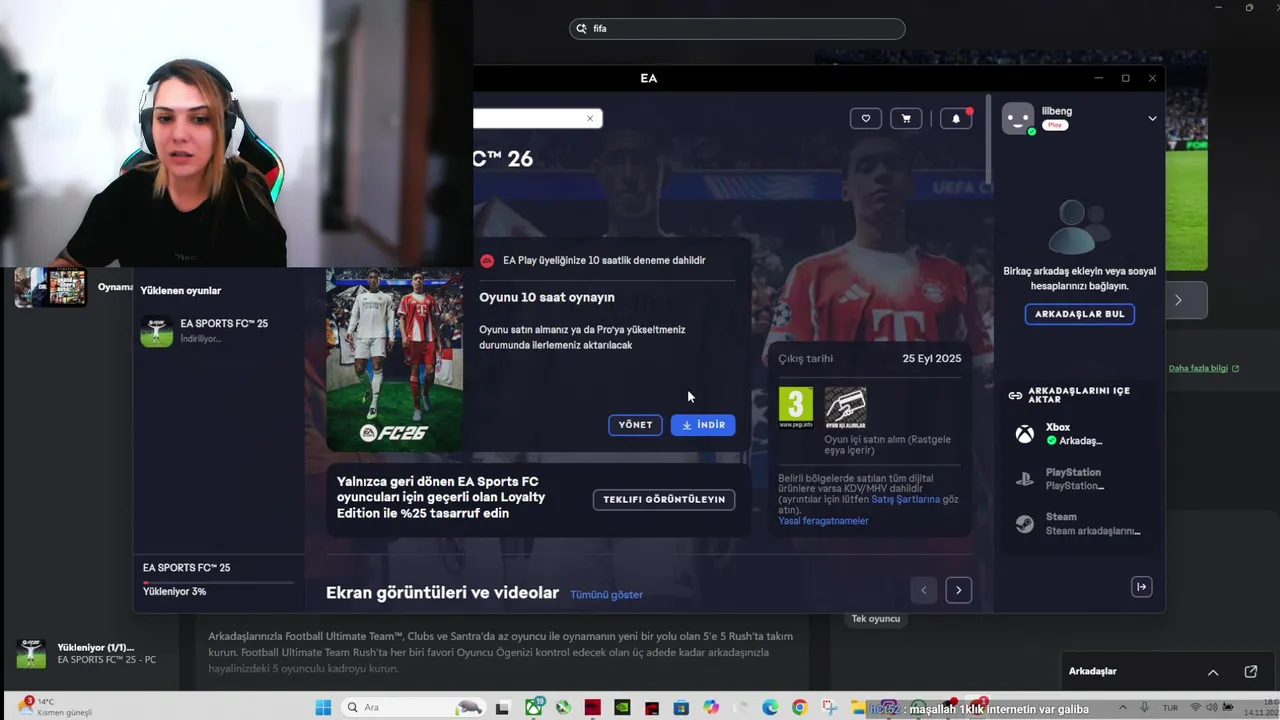Image resolution: width=1280 pixels, height=720 pixels.
Task: Open the Tümünü göster link
Action: click(x=606, y=594)
